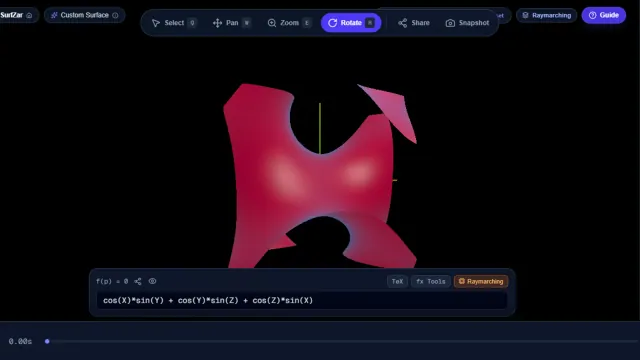Take a Snapshot of the surface
The image size is (640, 360).
point(467,23)
